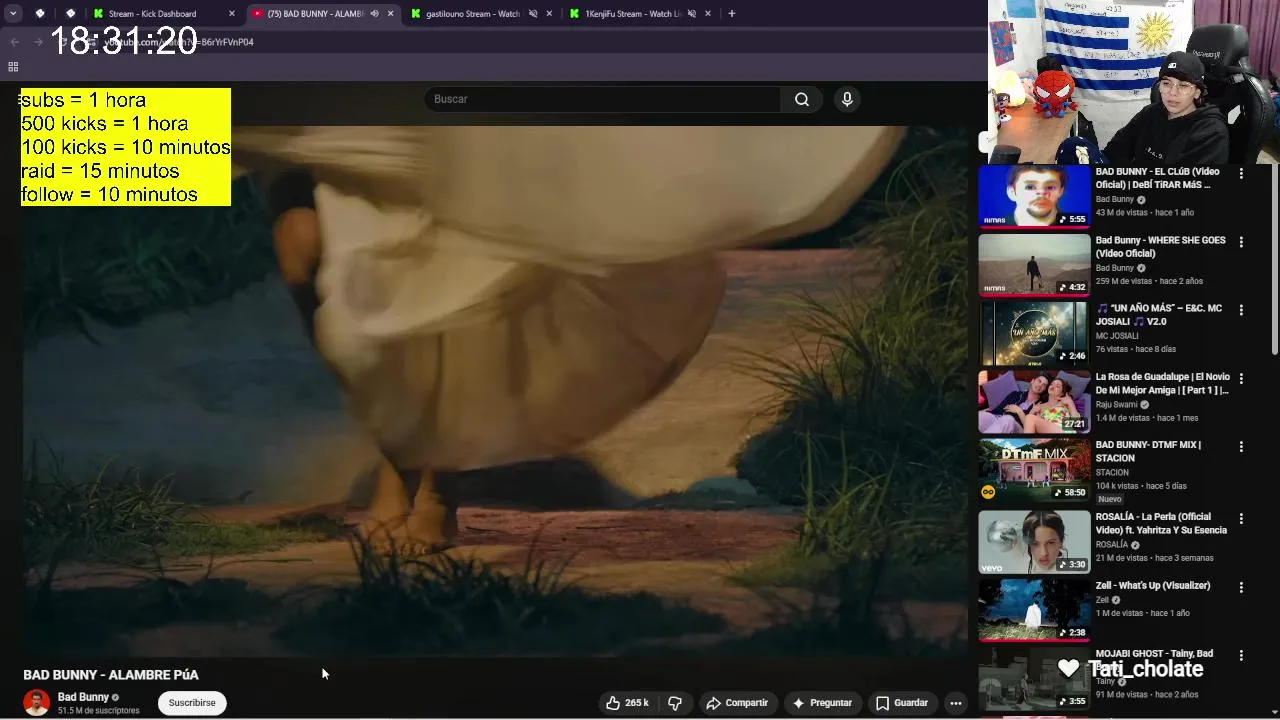Like the video showing 265 k

627,703
